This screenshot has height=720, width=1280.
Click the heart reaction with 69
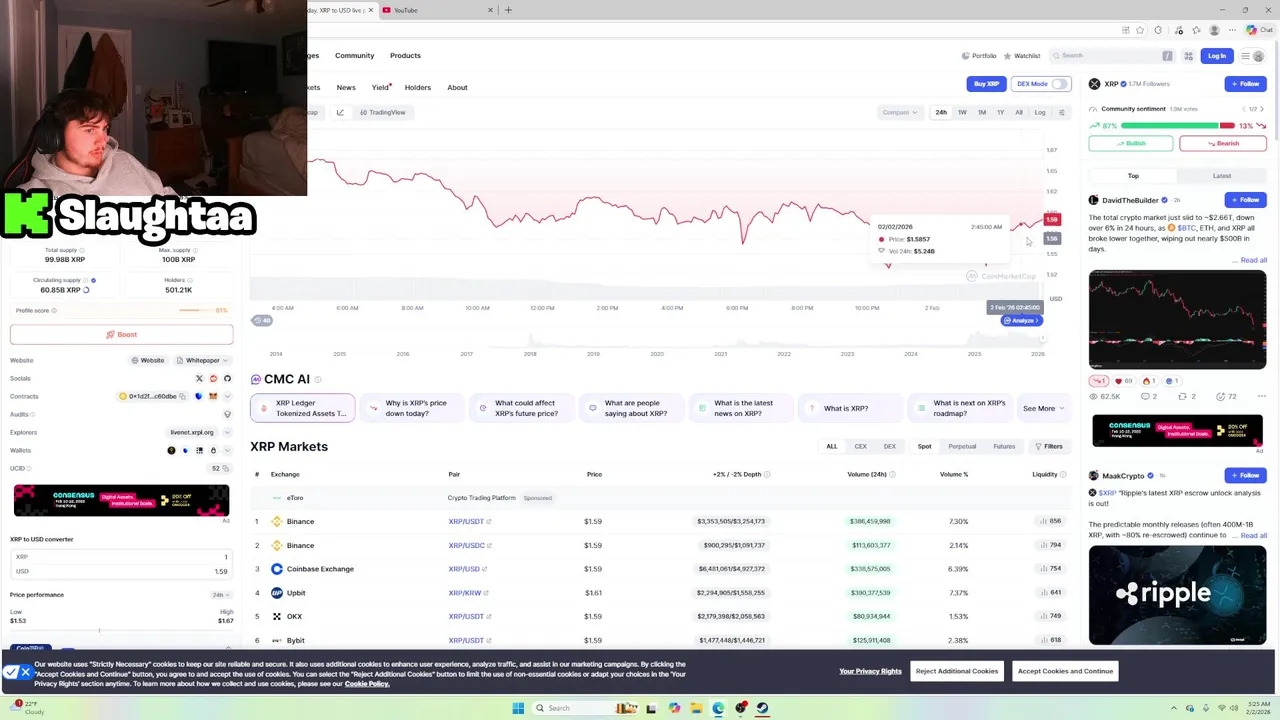[1124, 381]
